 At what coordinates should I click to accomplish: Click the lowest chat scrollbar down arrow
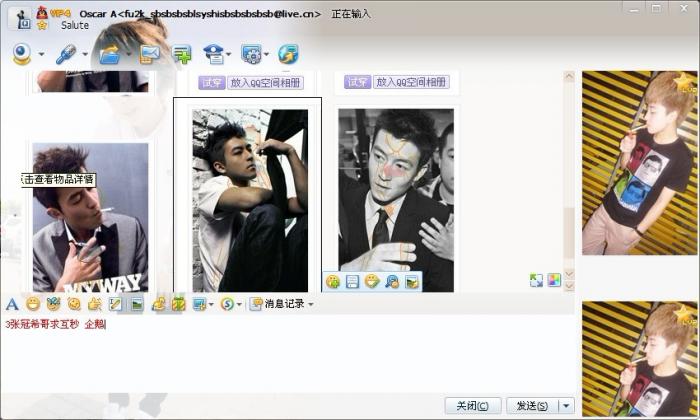[569, 285]
